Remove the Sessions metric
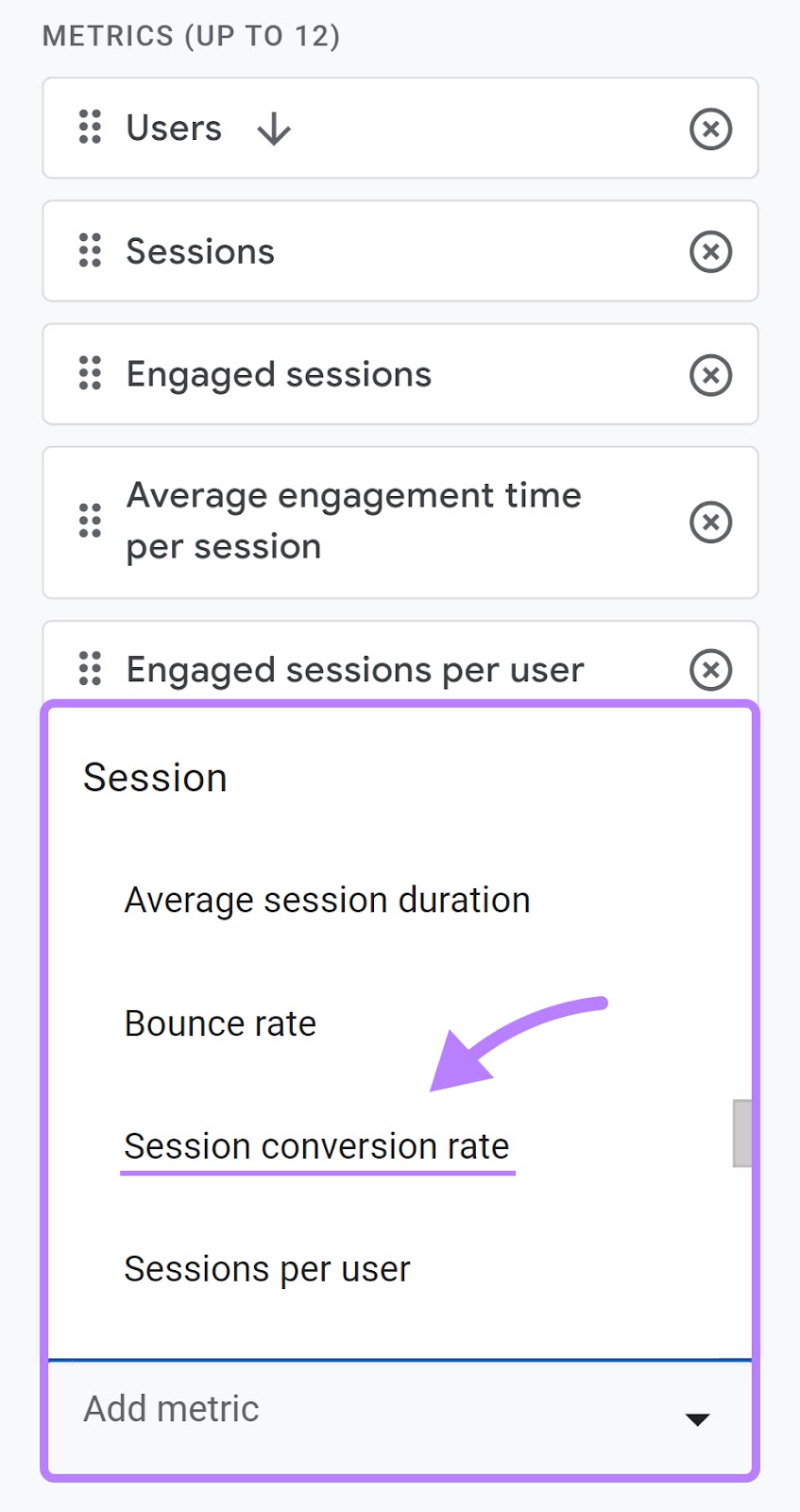 pyautogui.click(x=710, y=251)
